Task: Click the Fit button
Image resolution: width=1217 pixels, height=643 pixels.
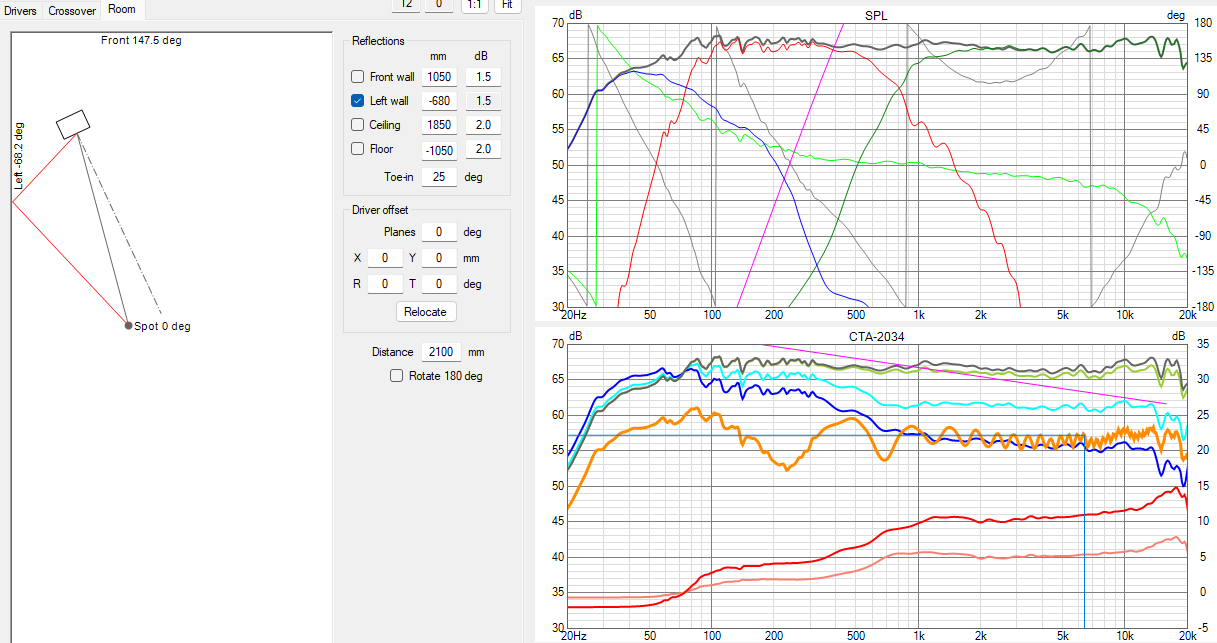Action: (x=508, y=4)
